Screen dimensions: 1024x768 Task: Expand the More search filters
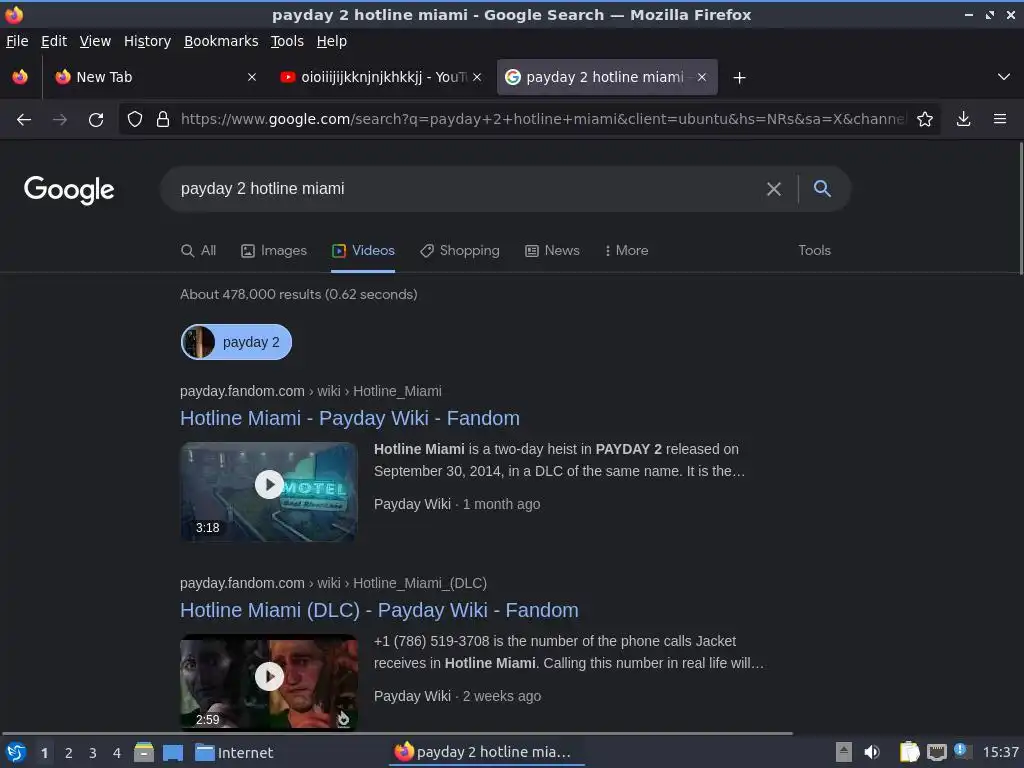[626, 251]
